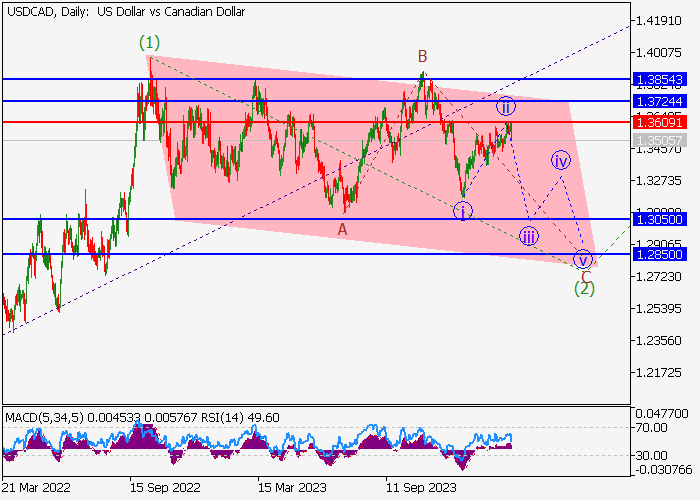The image size is (700, 500).
Task: Click the MACD(5,34,5) indicator label
Action: (x=44, y=418)
